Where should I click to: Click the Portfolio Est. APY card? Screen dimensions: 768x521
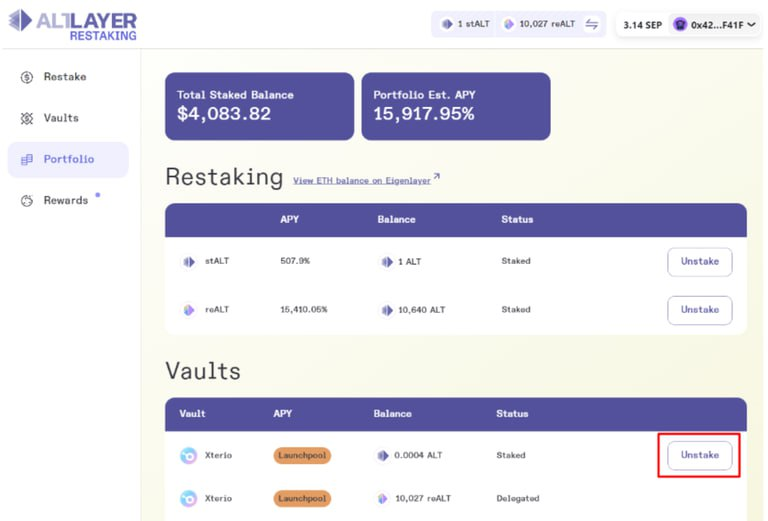point(456,106)
